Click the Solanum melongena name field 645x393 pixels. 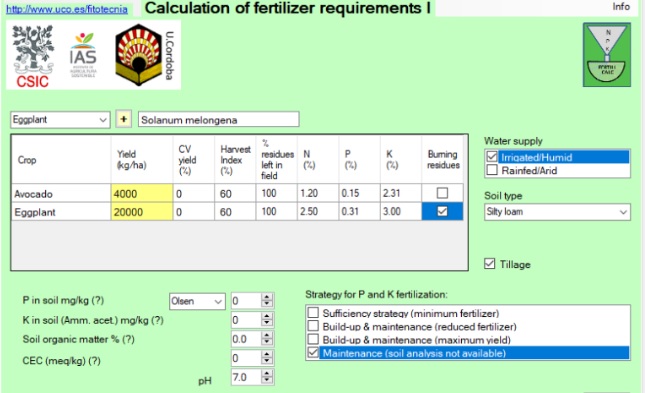218,120
